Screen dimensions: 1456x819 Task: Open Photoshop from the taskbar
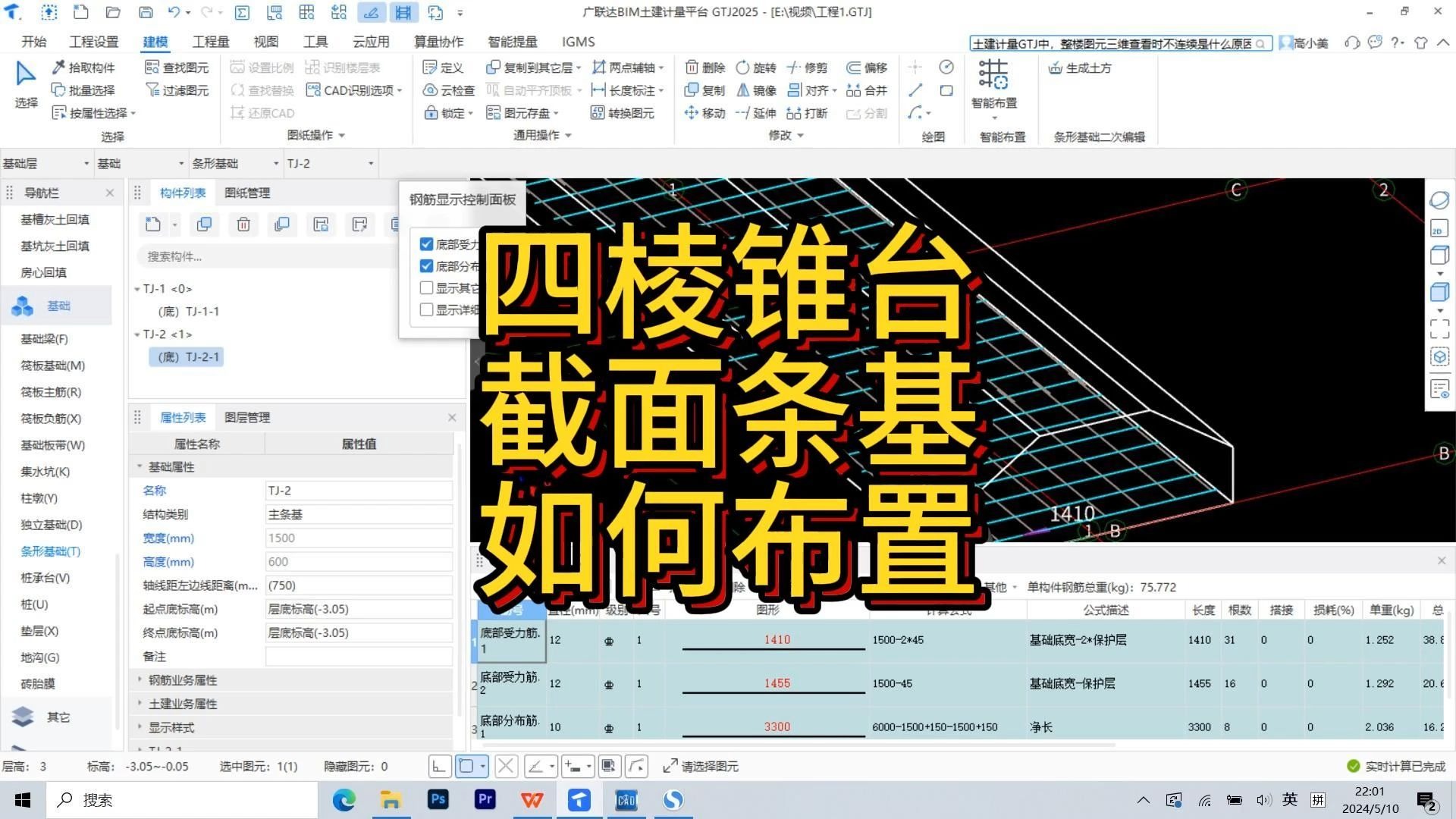pyautogui.click(x=438, y=799)
